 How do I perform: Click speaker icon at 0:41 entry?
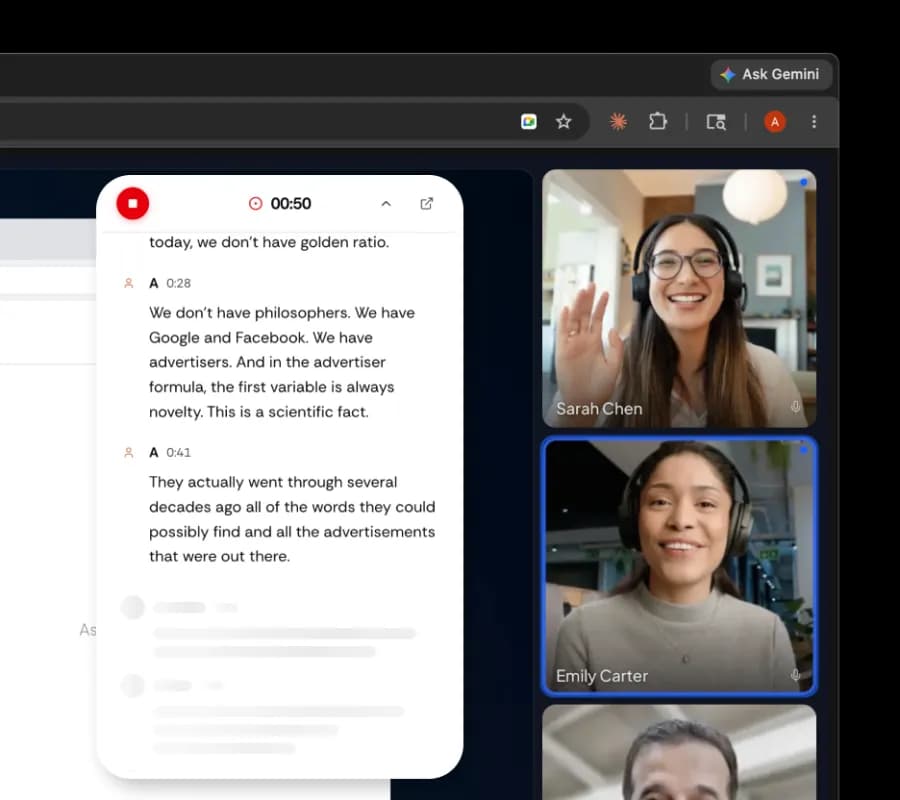(129, 452)
